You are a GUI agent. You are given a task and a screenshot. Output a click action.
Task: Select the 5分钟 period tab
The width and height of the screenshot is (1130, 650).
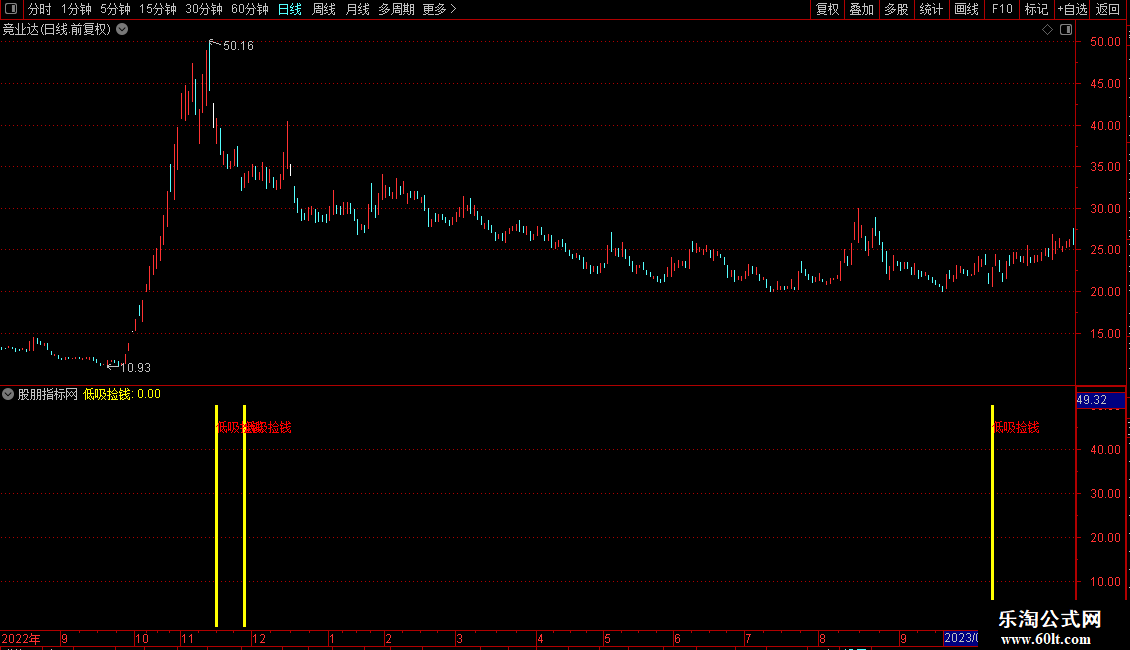[x=115, y=9]
